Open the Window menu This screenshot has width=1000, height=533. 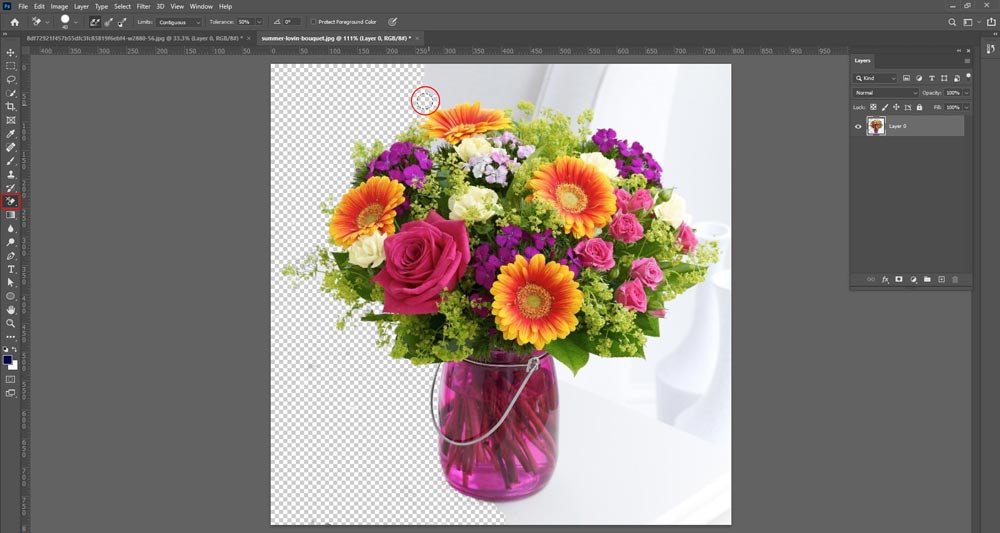pos(201,6)
